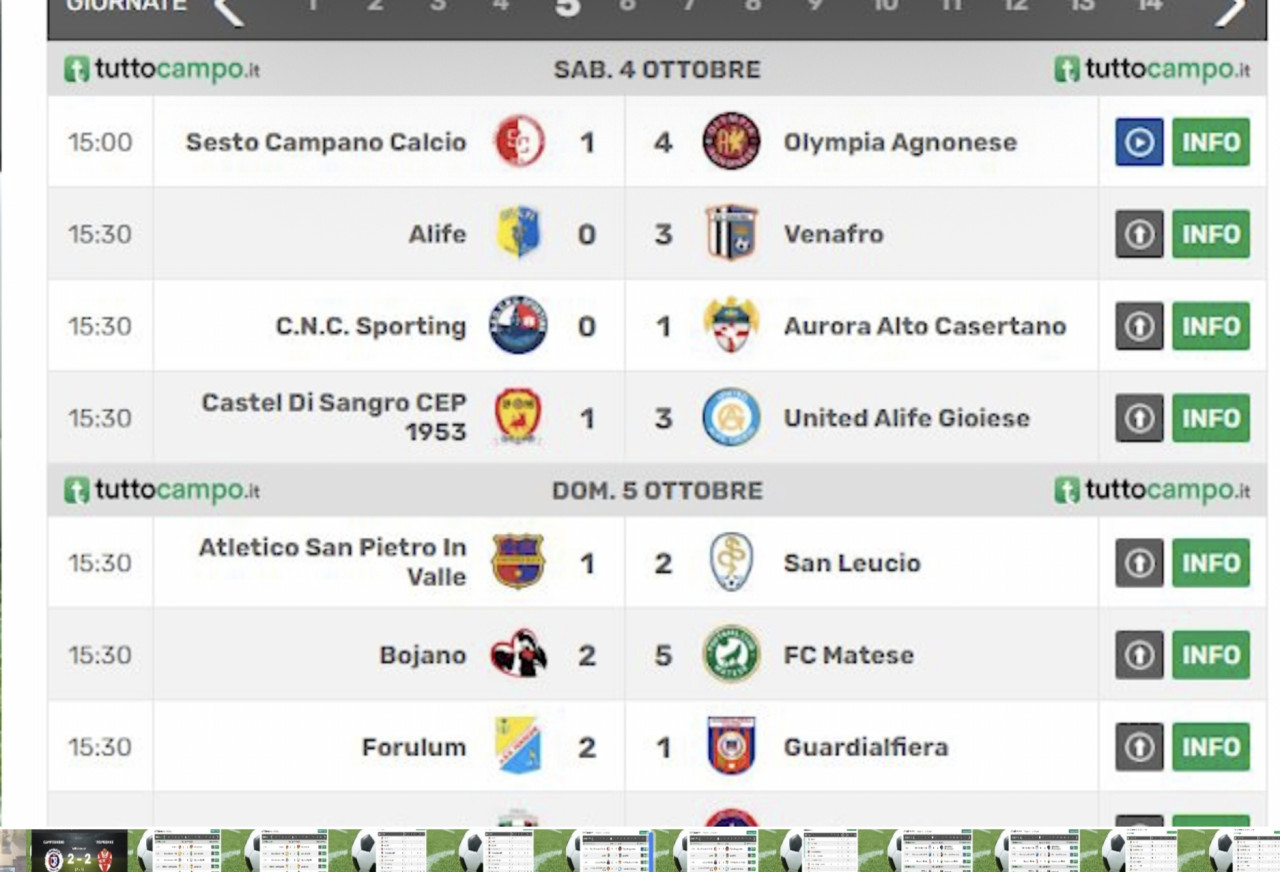The height and width of the screenshot is (872, 1280).
Task: Click tuttocampo.it logo beside SAB. 4 OTTOBRE
Action: click(162, 70)
